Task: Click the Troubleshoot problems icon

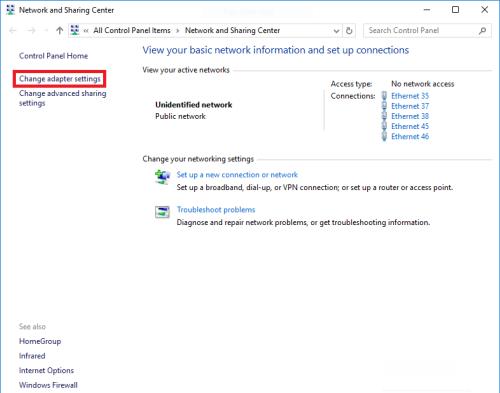Action: (x=162, y=212)
